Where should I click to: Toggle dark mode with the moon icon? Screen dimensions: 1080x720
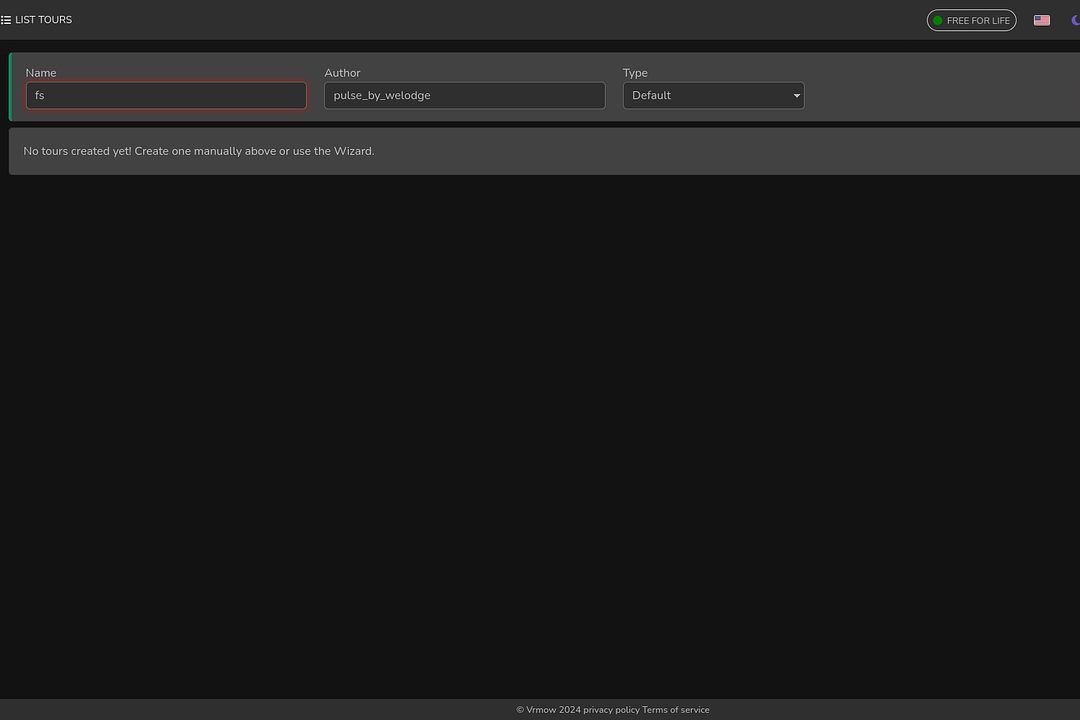click(x=1074, y=20)
